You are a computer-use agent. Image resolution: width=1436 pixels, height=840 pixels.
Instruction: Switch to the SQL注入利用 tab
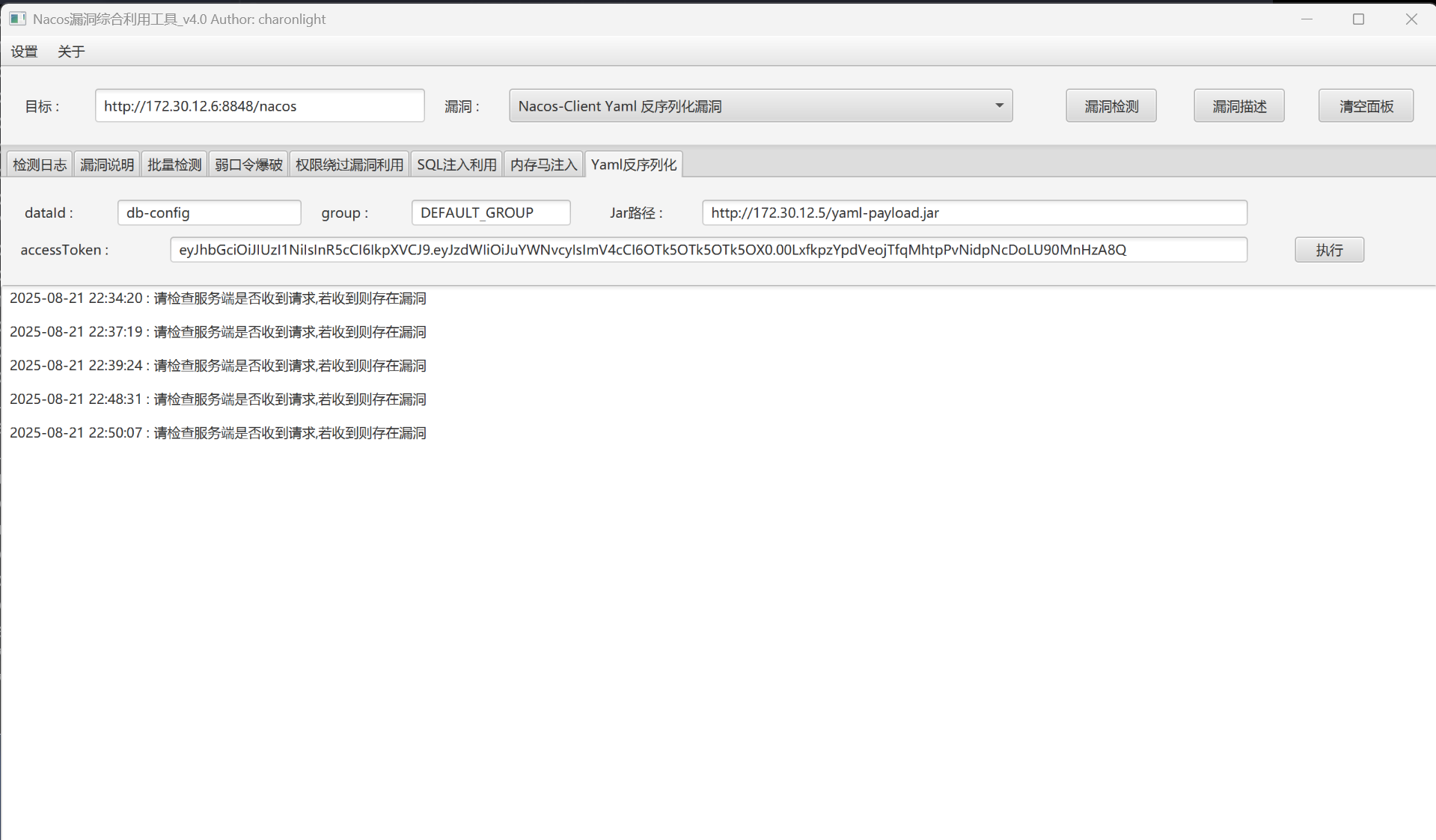tap(456, 165)
